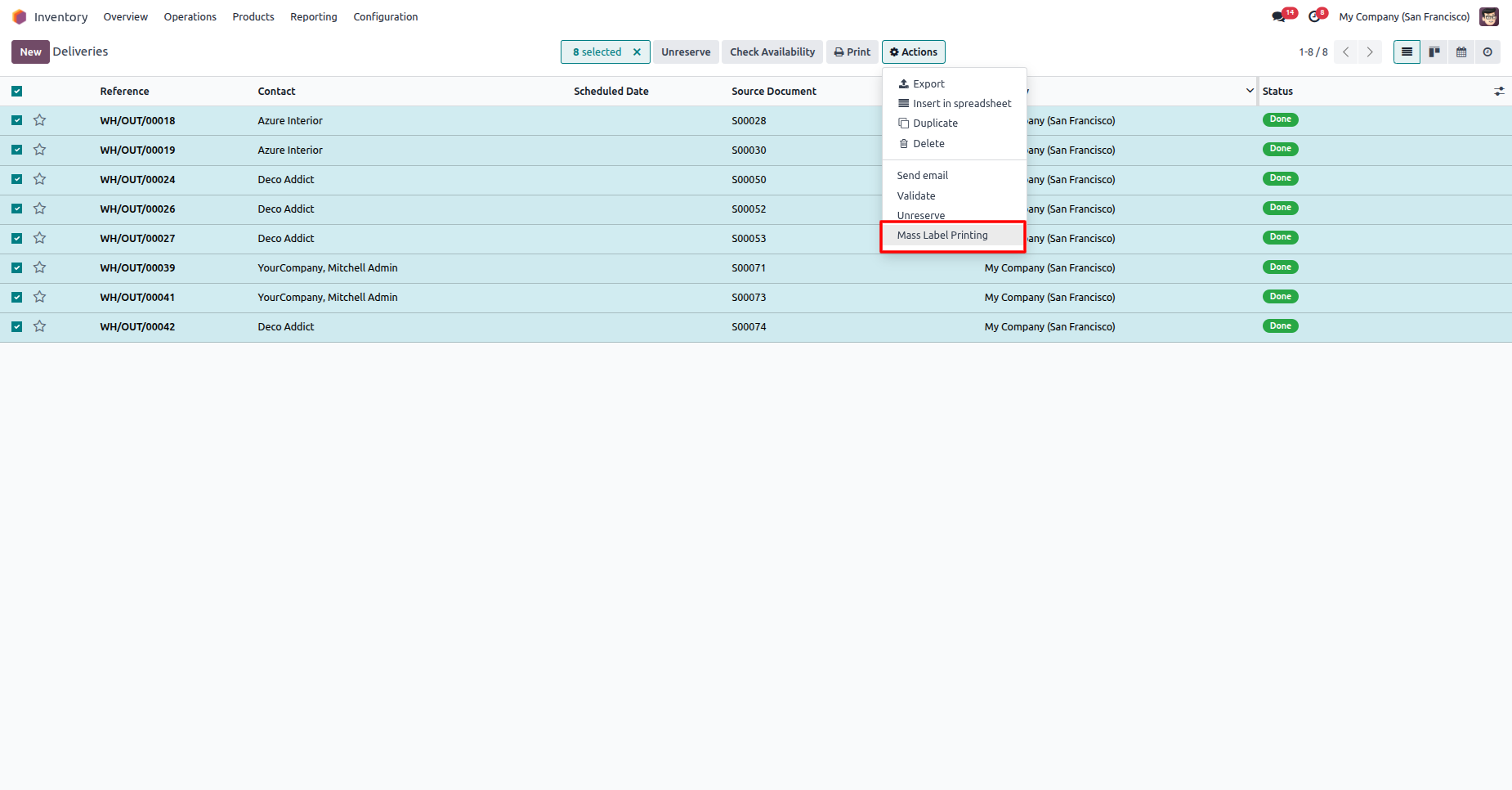Switch to activity view
The width and height of the screenshot is (1512, 790).
point(1487,52)
